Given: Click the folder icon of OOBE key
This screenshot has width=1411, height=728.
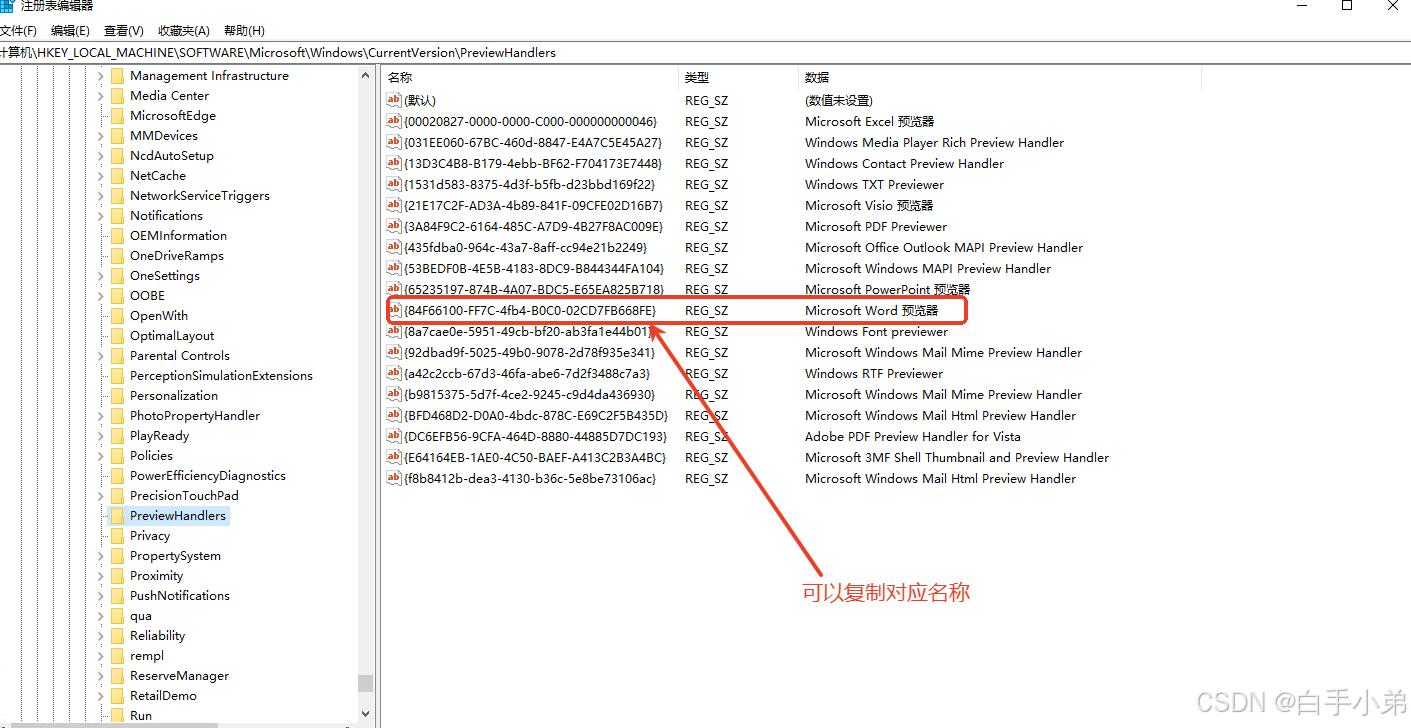Looking at the screenshot, I should (x=117, y=295).
